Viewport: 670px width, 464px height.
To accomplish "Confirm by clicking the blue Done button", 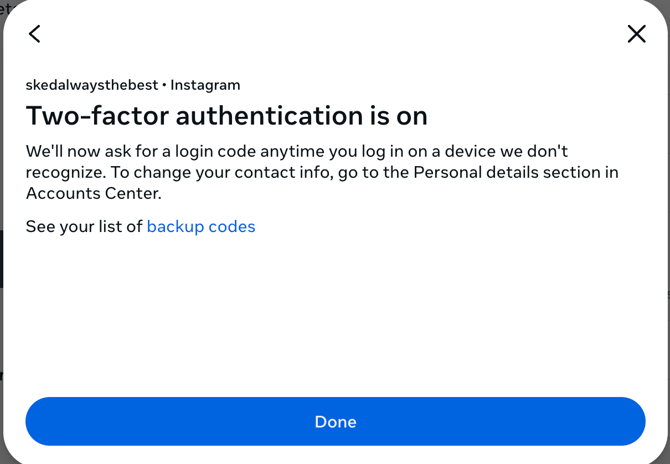I will coord(335,421).
